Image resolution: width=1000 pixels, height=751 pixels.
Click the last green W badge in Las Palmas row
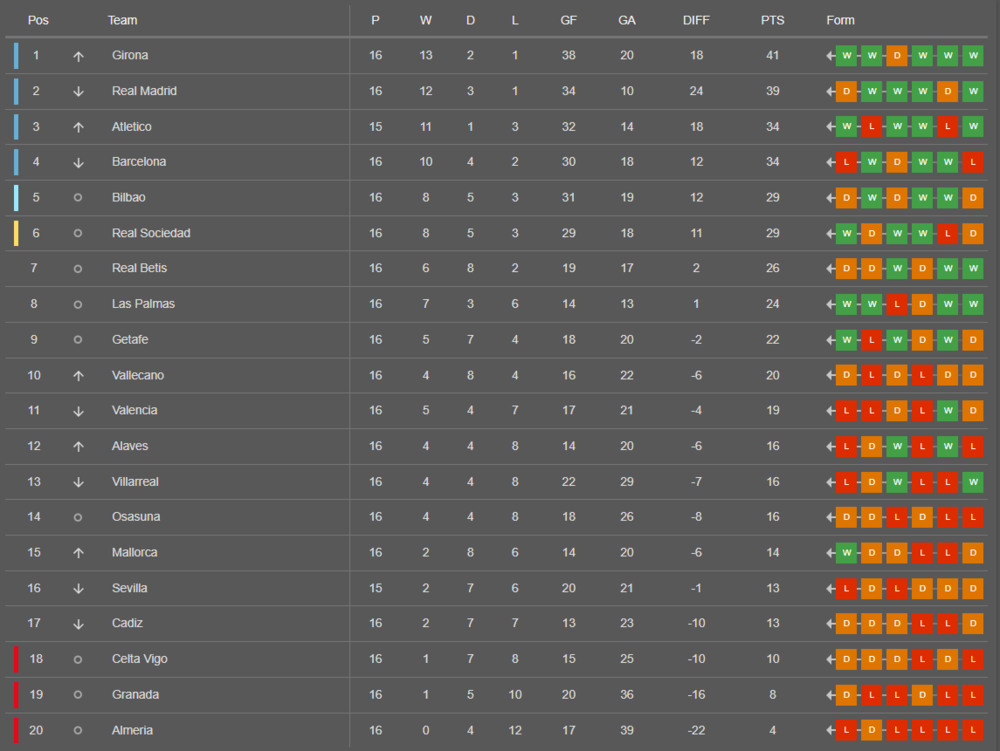(x=972, y=304)
